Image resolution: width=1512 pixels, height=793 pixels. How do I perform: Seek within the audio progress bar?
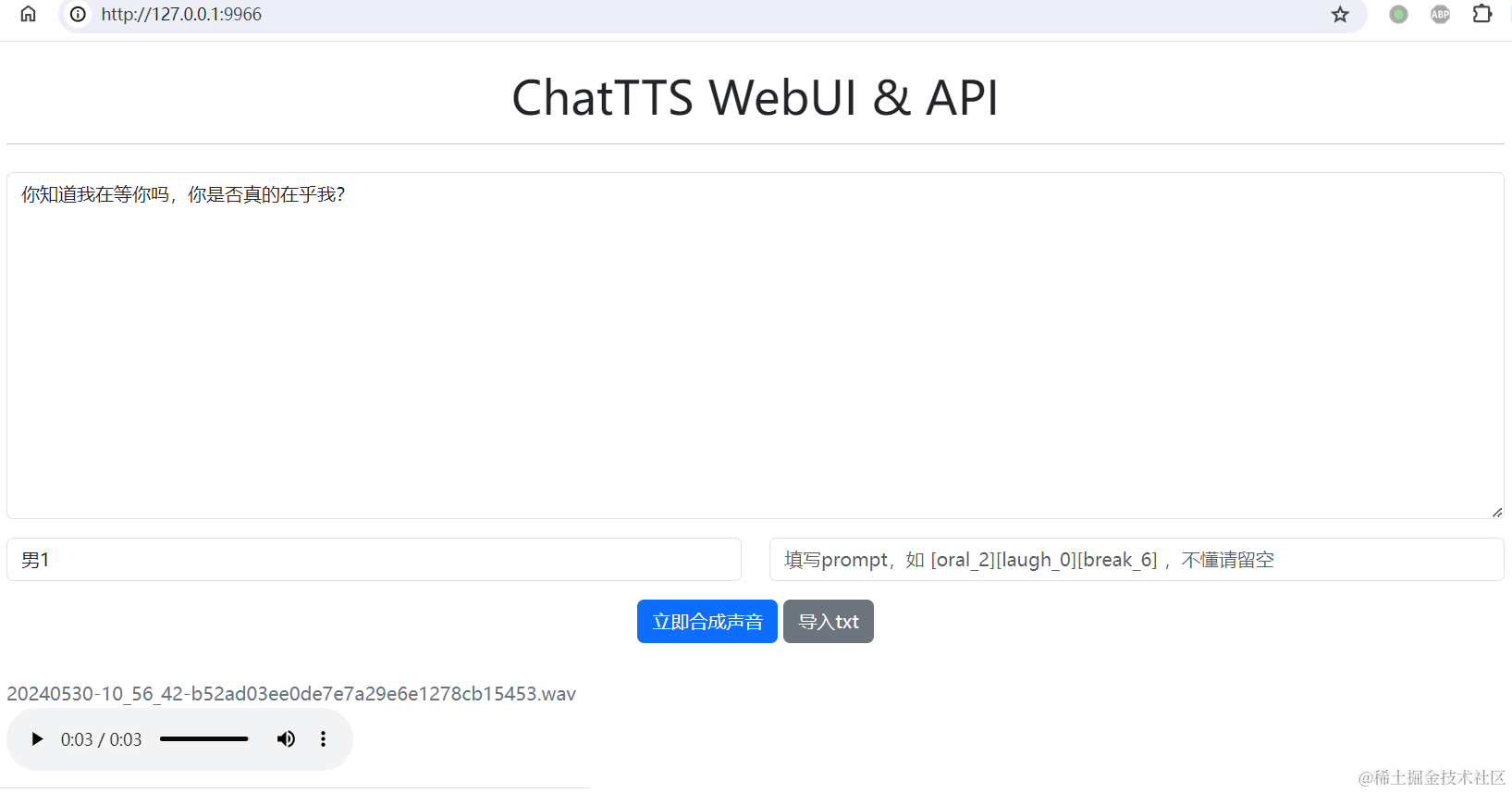pyautogui.click(x=204, y=739)
